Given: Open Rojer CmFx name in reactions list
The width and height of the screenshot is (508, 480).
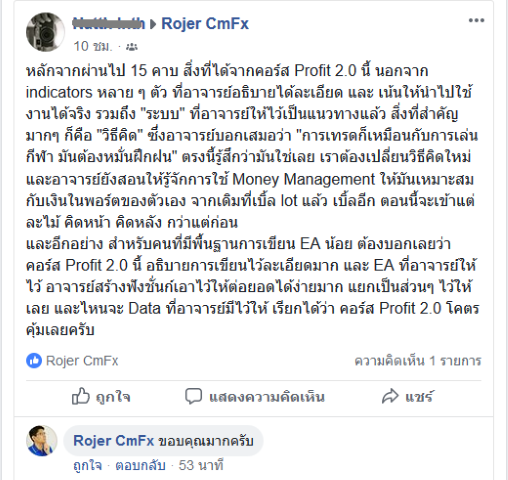Looking at the screenshot, I should pos(82,361).
